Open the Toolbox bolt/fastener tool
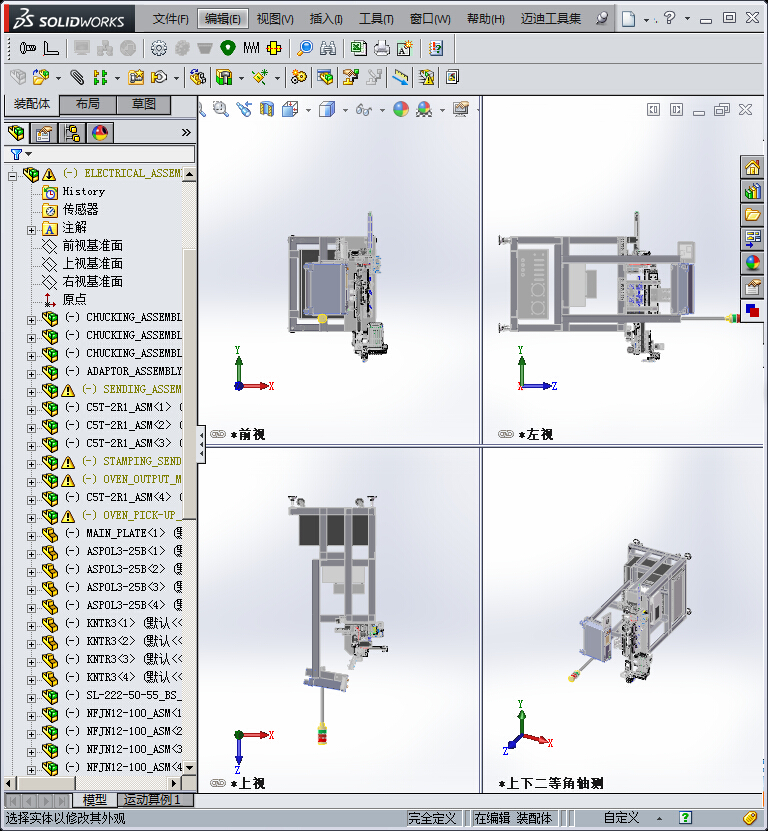The image size is (768, 831). coord(28,49)
